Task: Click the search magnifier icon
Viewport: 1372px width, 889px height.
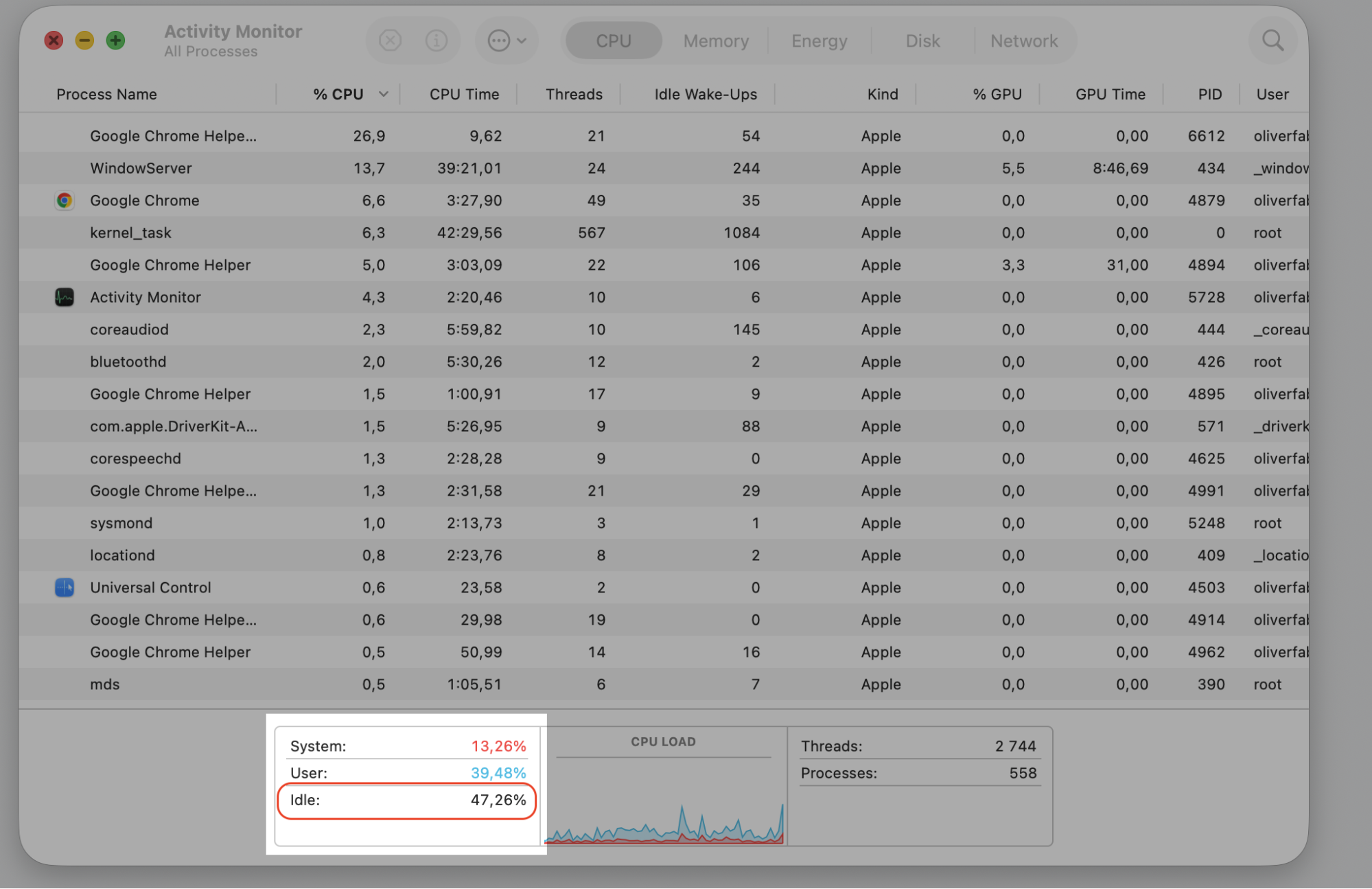Action: coord(1272,41)
